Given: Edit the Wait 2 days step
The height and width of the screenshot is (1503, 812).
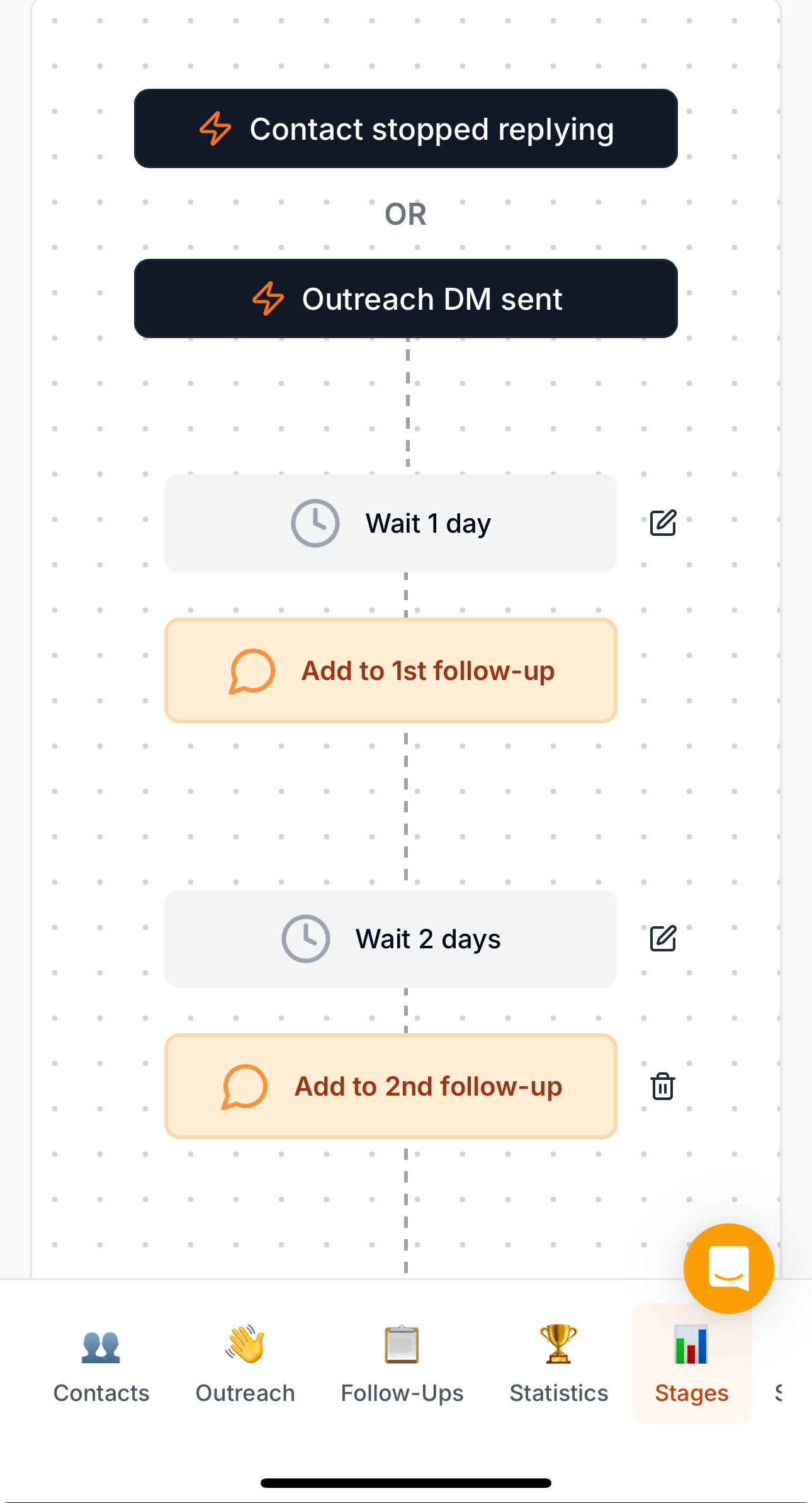Looking at the screenshot, I should [x=663, y=938].
